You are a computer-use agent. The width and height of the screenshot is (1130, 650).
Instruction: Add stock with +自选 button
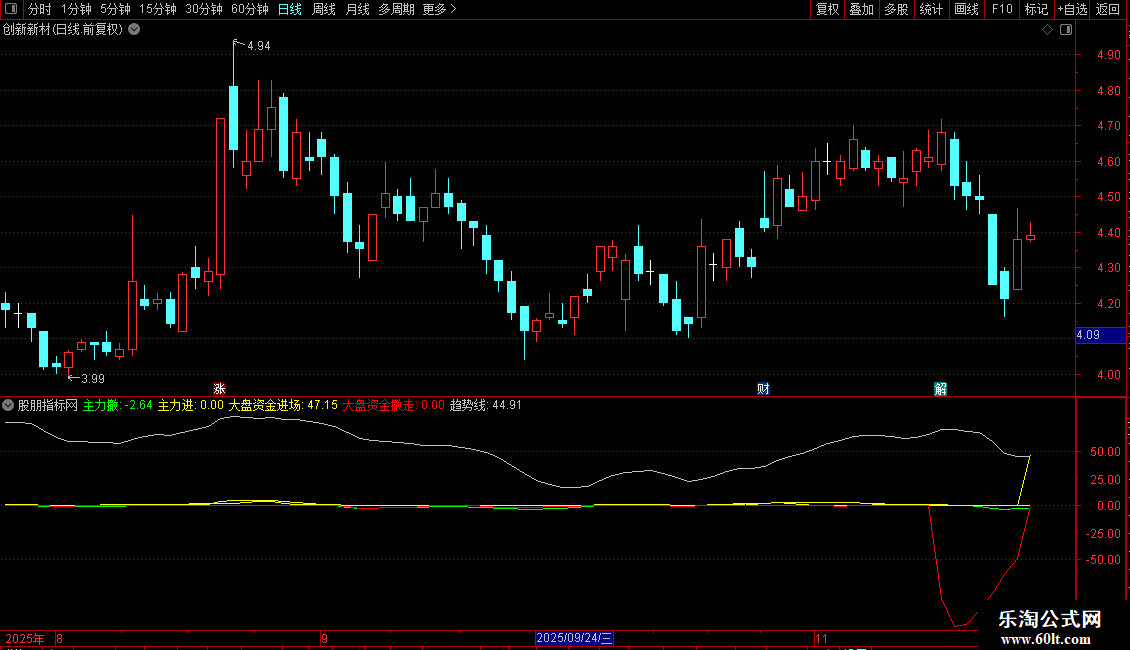pos(1072,9)
